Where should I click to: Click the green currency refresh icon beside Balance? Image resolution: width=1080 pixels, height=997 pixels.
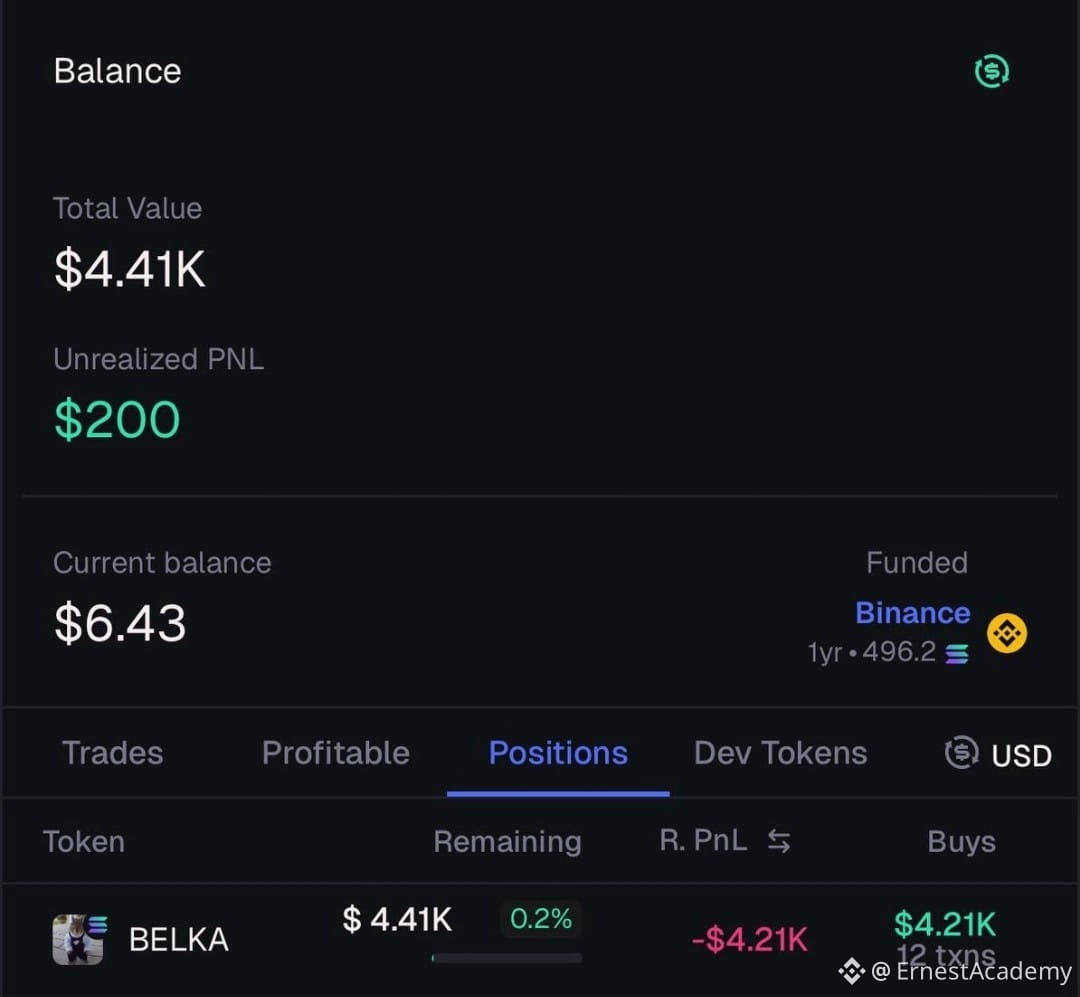(992, 71)
